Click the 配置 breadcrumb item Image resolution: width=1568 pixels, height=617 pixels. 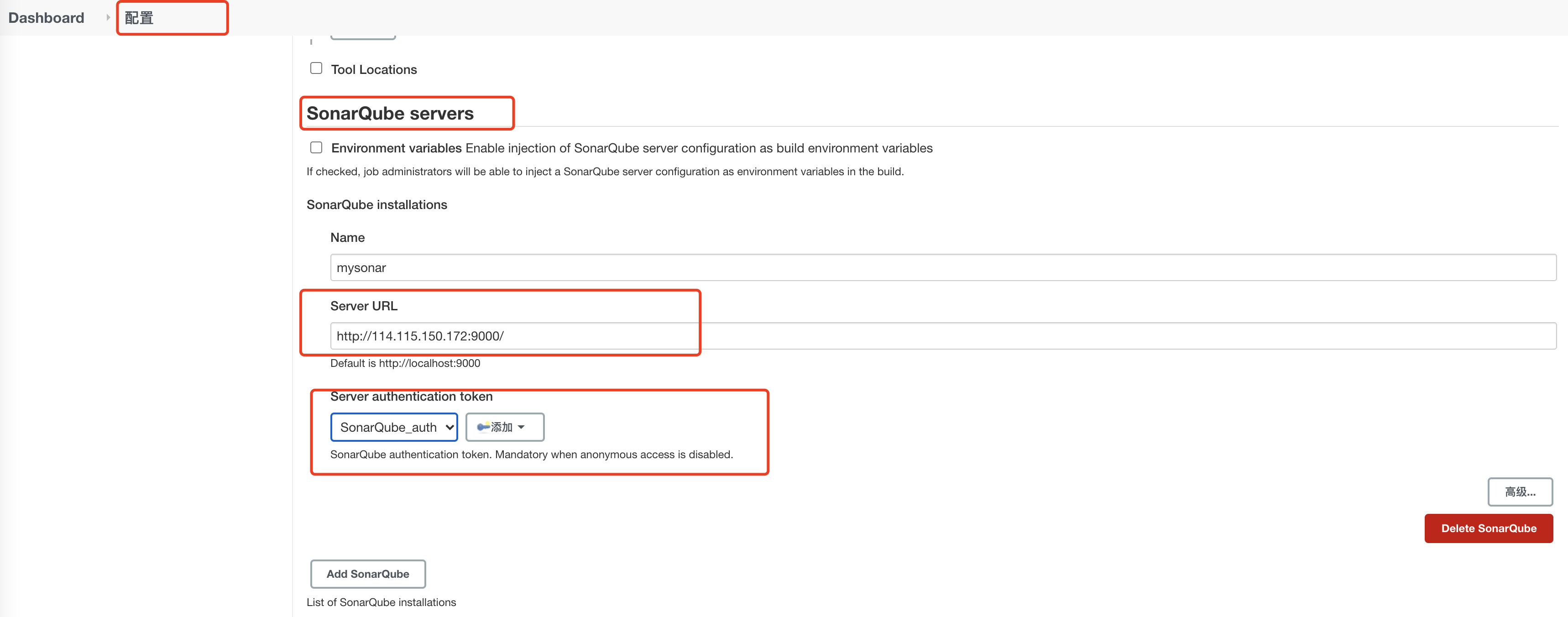(x=139, y=18)
